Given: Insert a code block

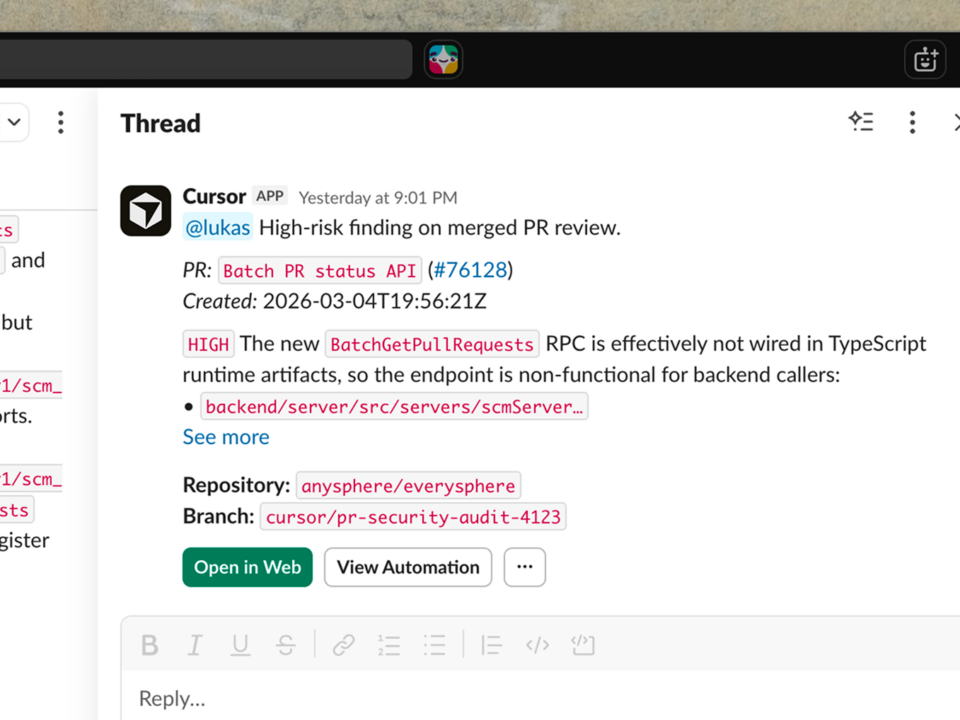Looking at the screenshot, I should coord(583,645).
